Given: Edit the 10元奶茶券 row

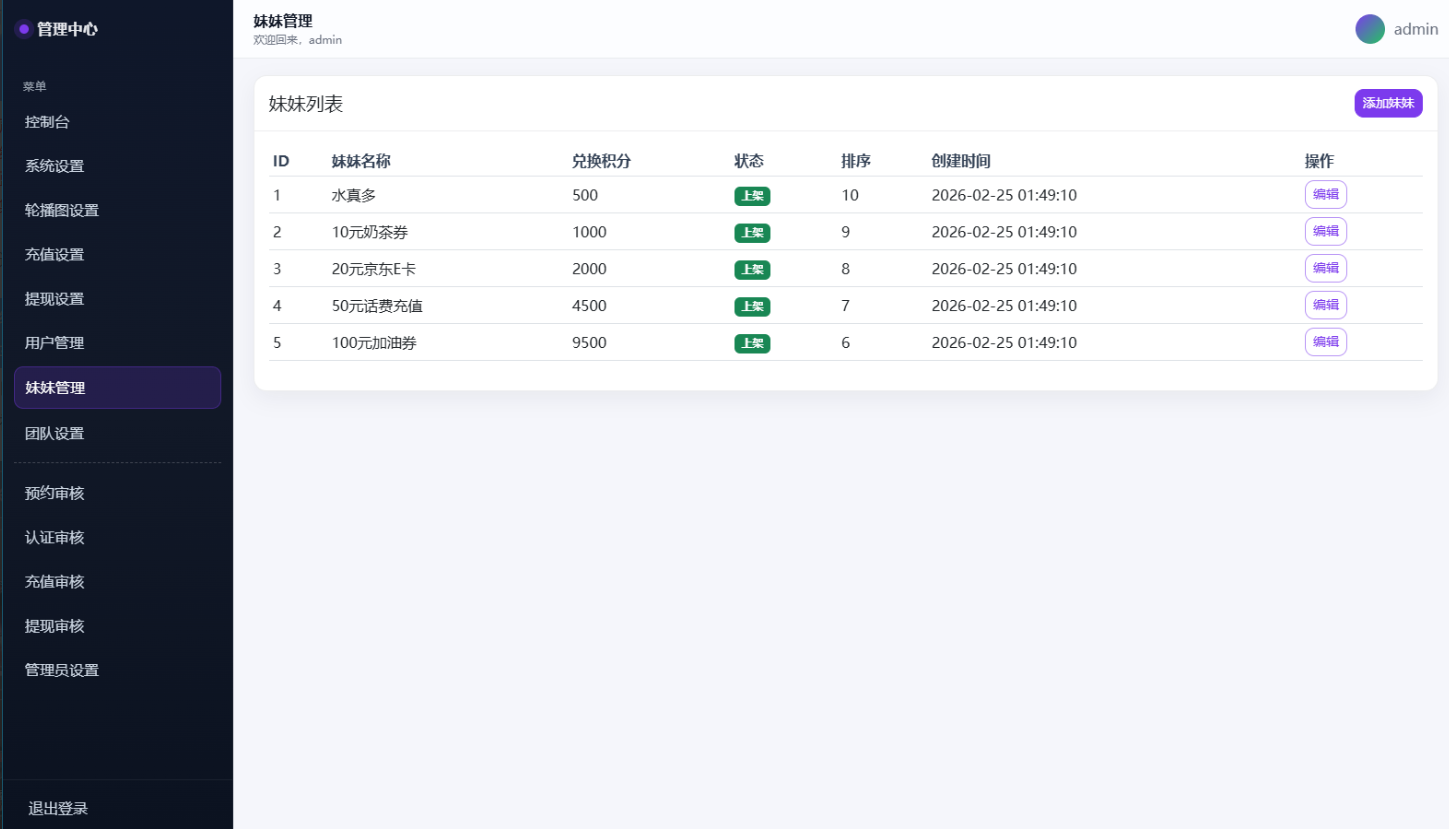Looking at the screenshot, I should (x=1325, y=231).
